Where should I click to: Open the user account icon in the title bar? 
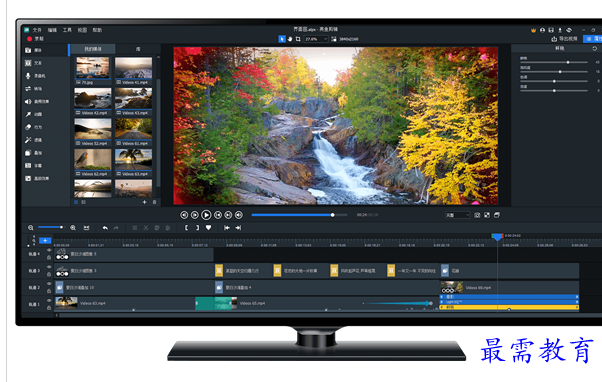(x=542, y=30)
